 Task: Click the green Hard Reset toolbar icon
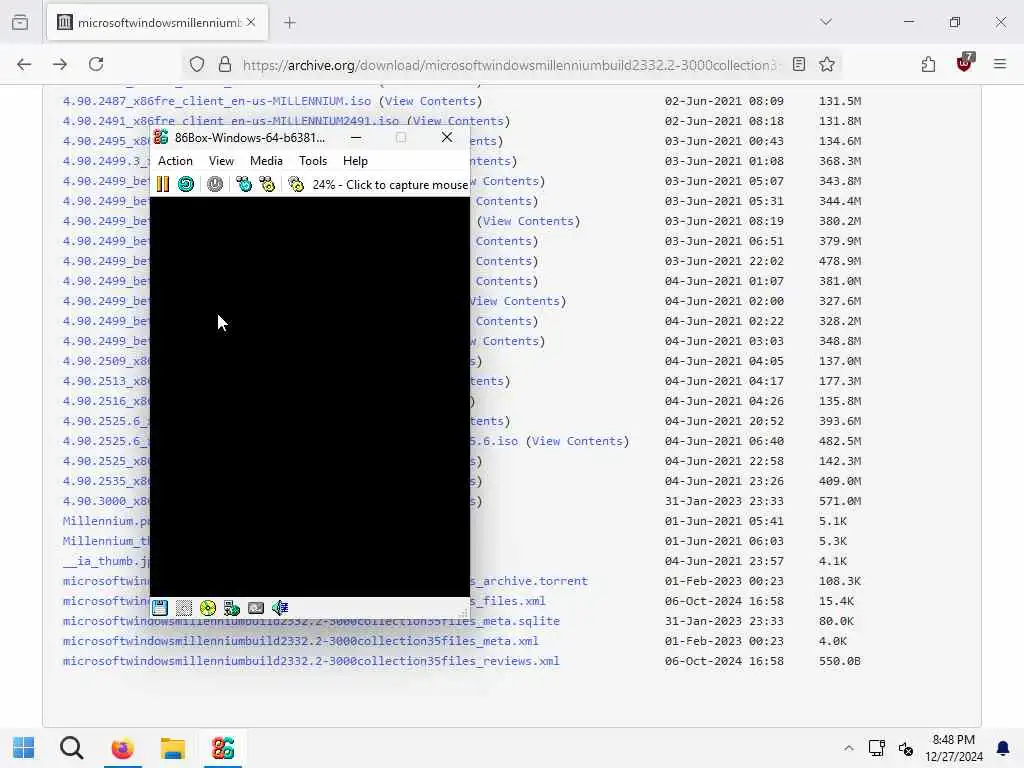point(186,184)
